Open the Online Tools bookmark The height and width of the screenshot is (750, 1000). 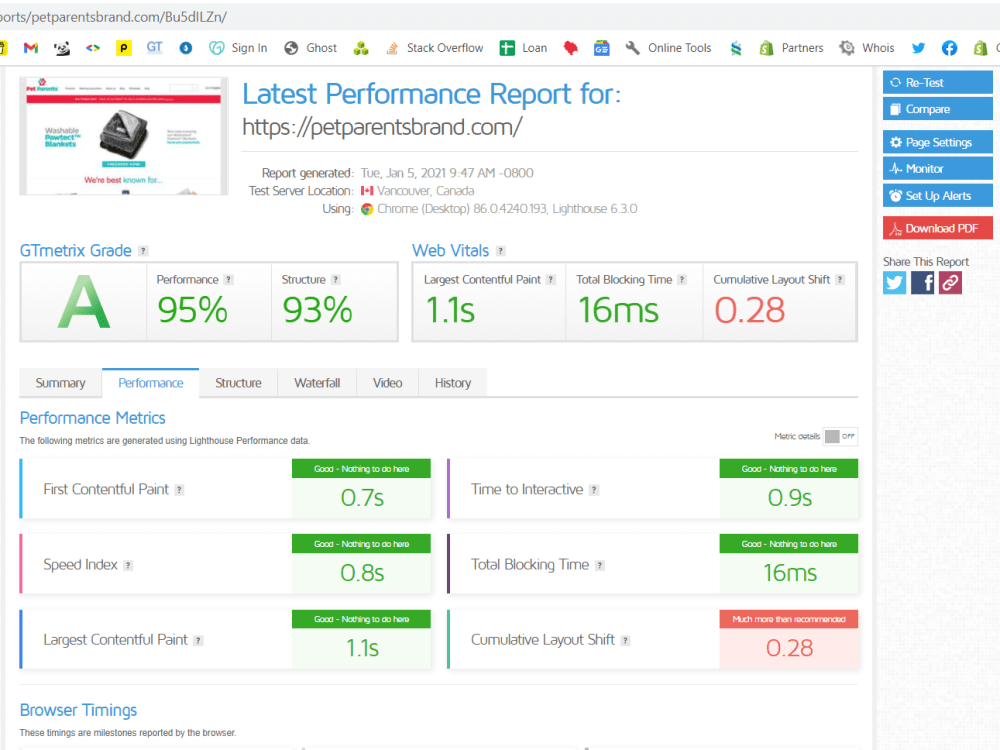pos(668,48)
